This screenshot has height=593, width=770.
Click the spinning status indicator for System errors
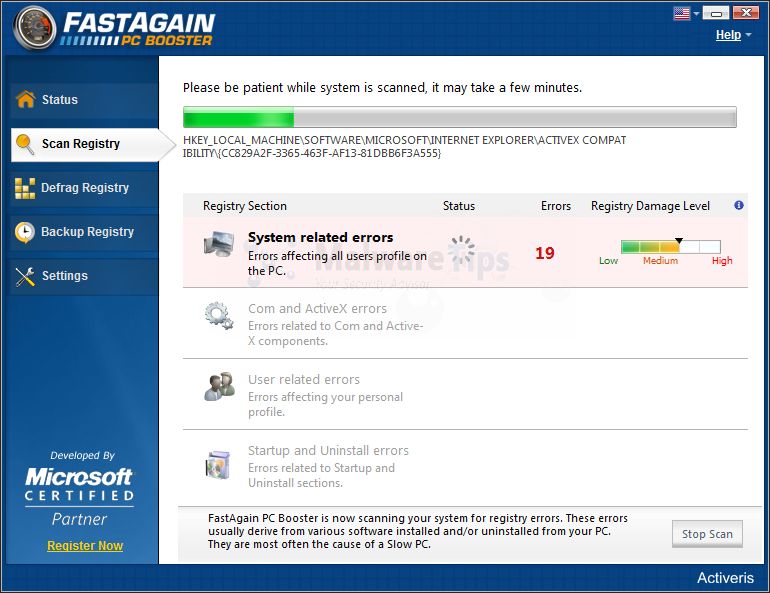click(462, 249)
